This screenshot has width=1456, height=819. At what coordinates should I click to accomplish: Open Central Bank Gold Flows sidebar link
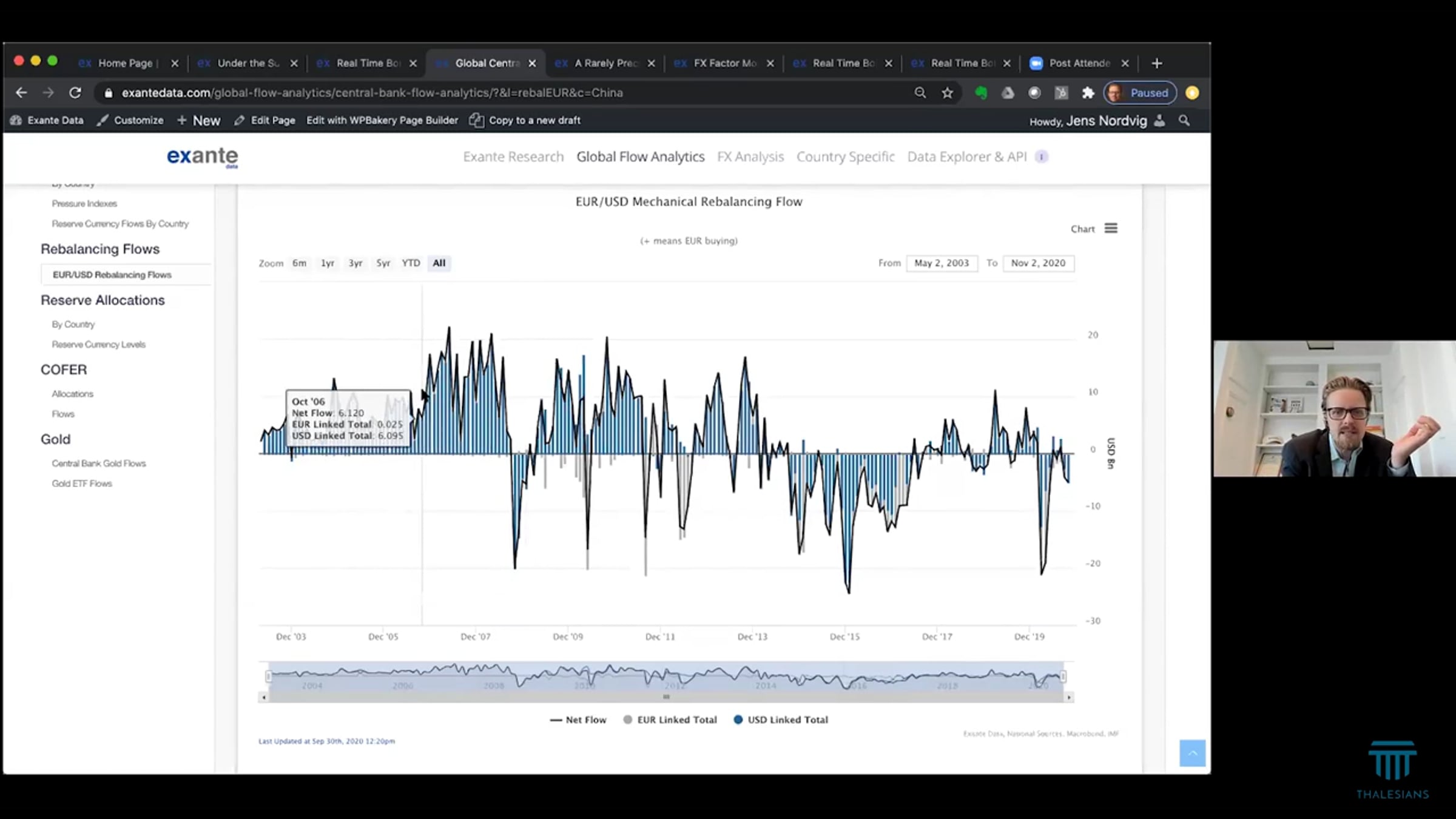point(99,463)
